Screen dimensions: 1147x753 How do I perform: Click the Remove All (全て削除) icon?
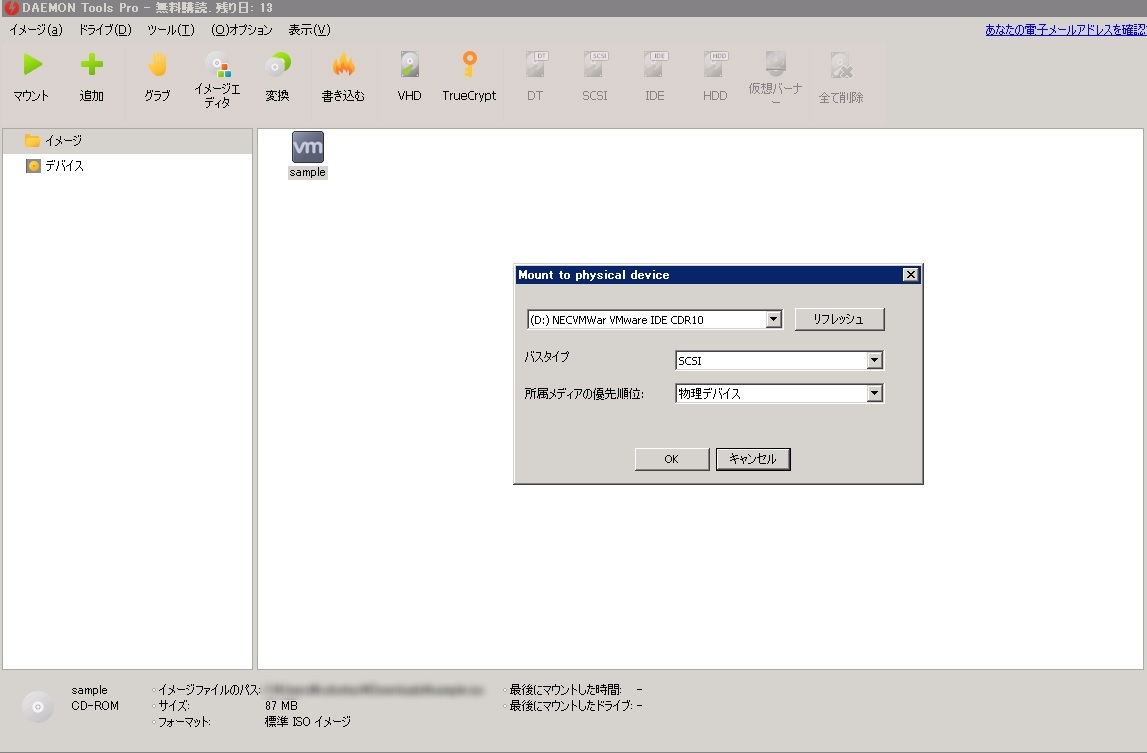[841, 66]
